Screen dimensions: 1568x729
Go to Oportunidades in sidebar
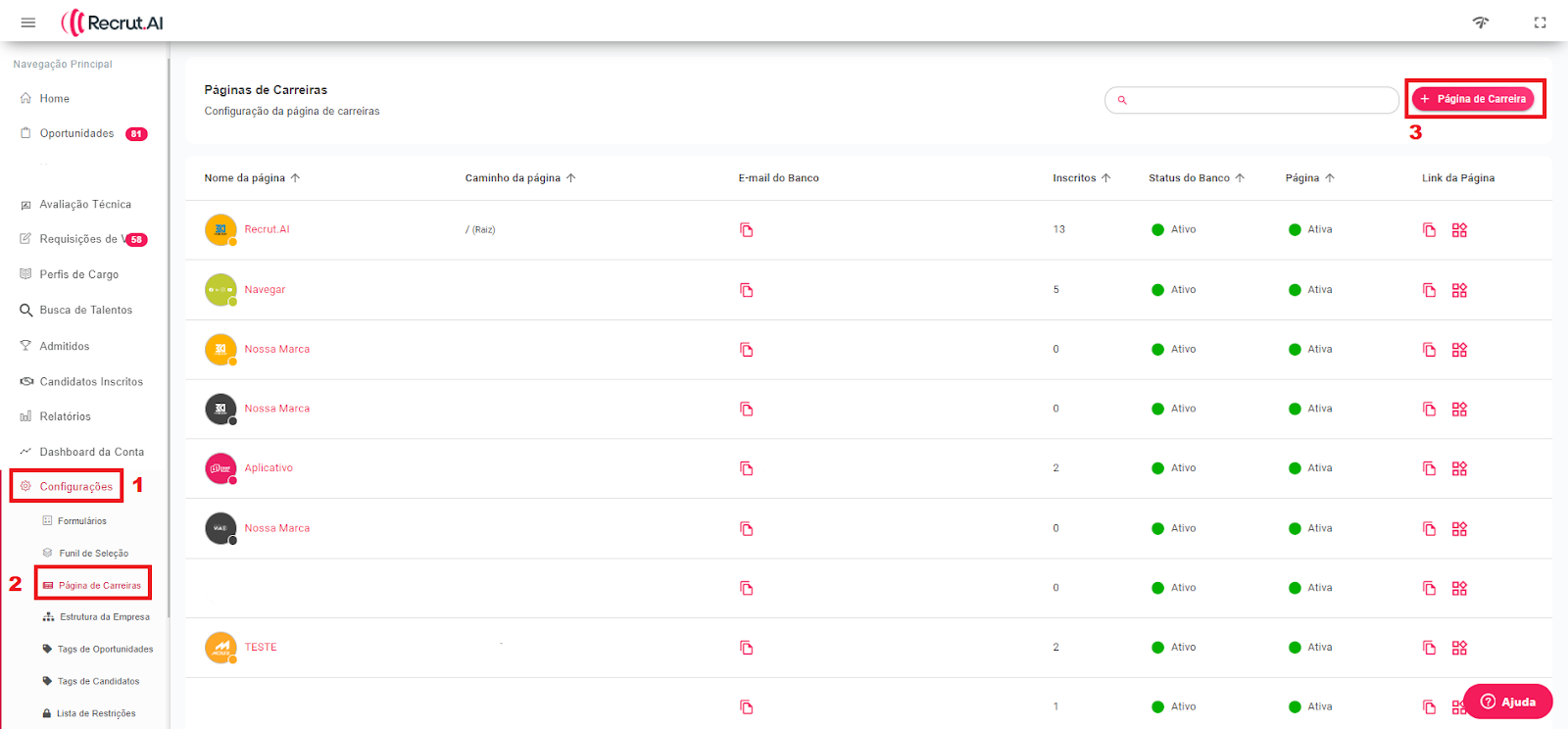(x=76, y=134)
